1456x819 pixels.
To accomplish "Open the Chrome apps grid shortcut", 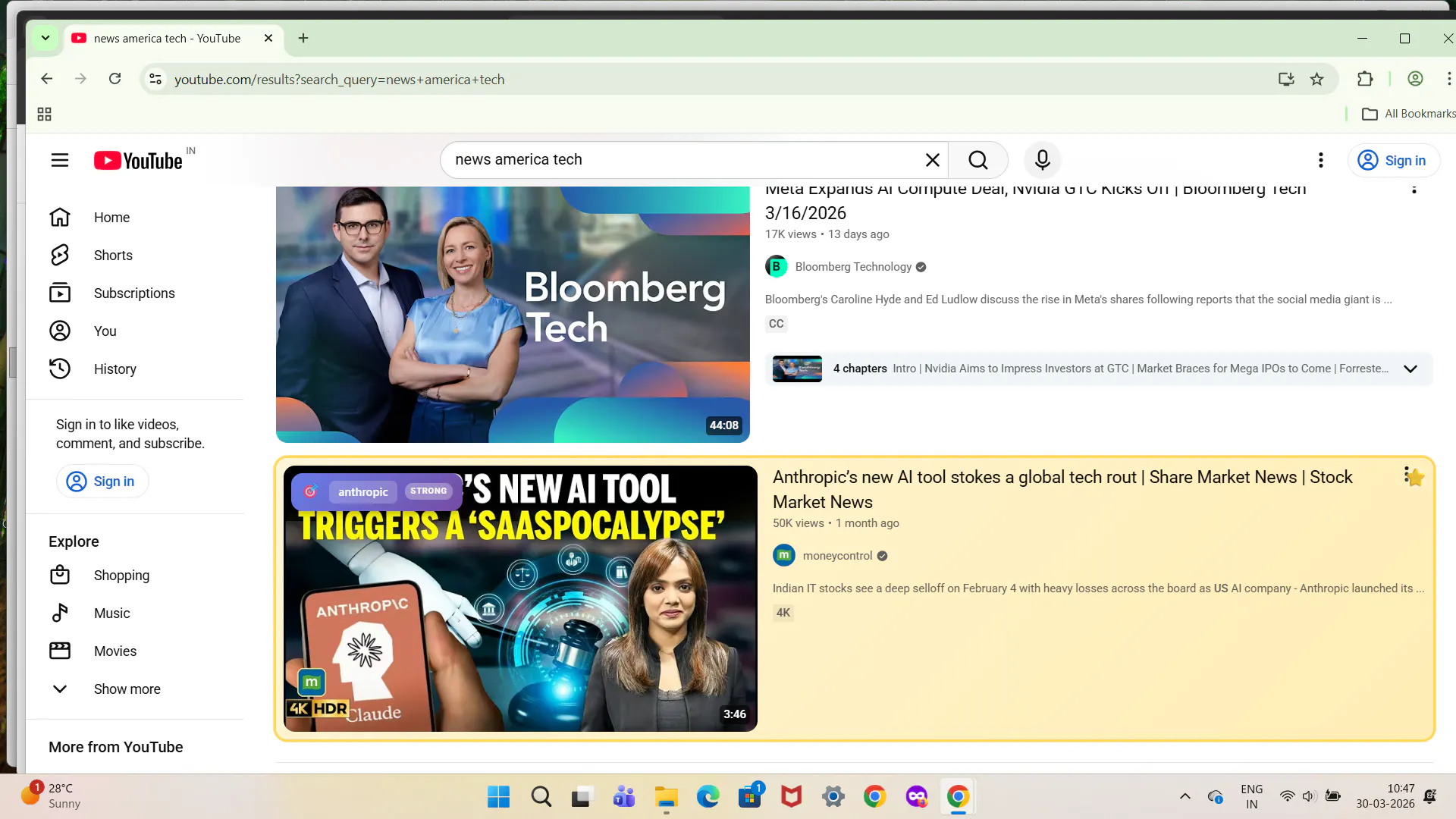I will pyautogui.click(x=44, y=114).
